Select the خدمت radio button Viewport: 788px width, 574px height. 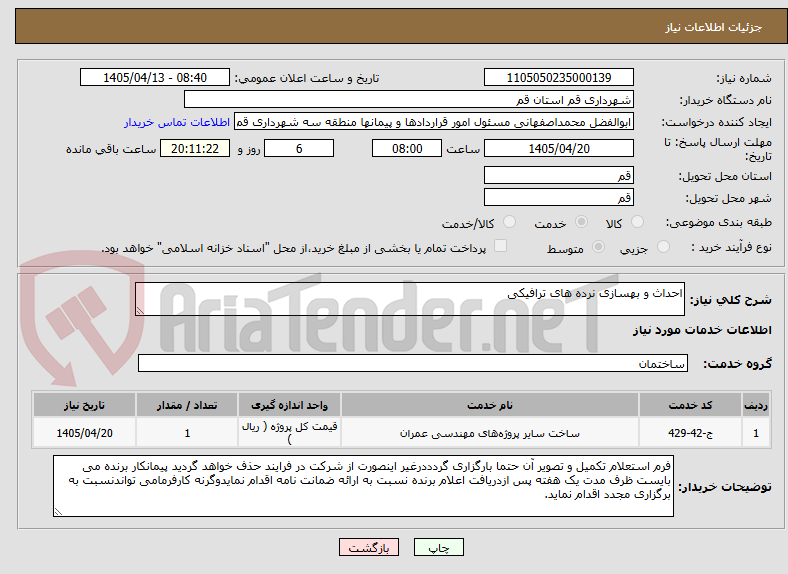581,222
